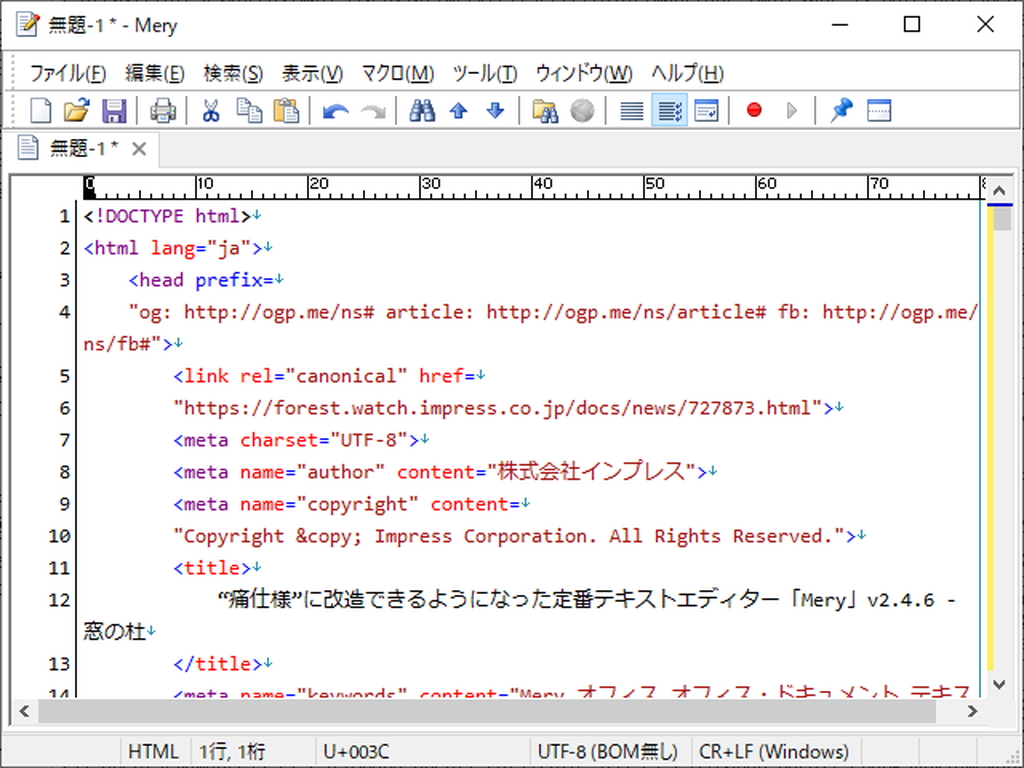
Task: Click the window pane icon after the pushpin
Action: coord(879,110)
